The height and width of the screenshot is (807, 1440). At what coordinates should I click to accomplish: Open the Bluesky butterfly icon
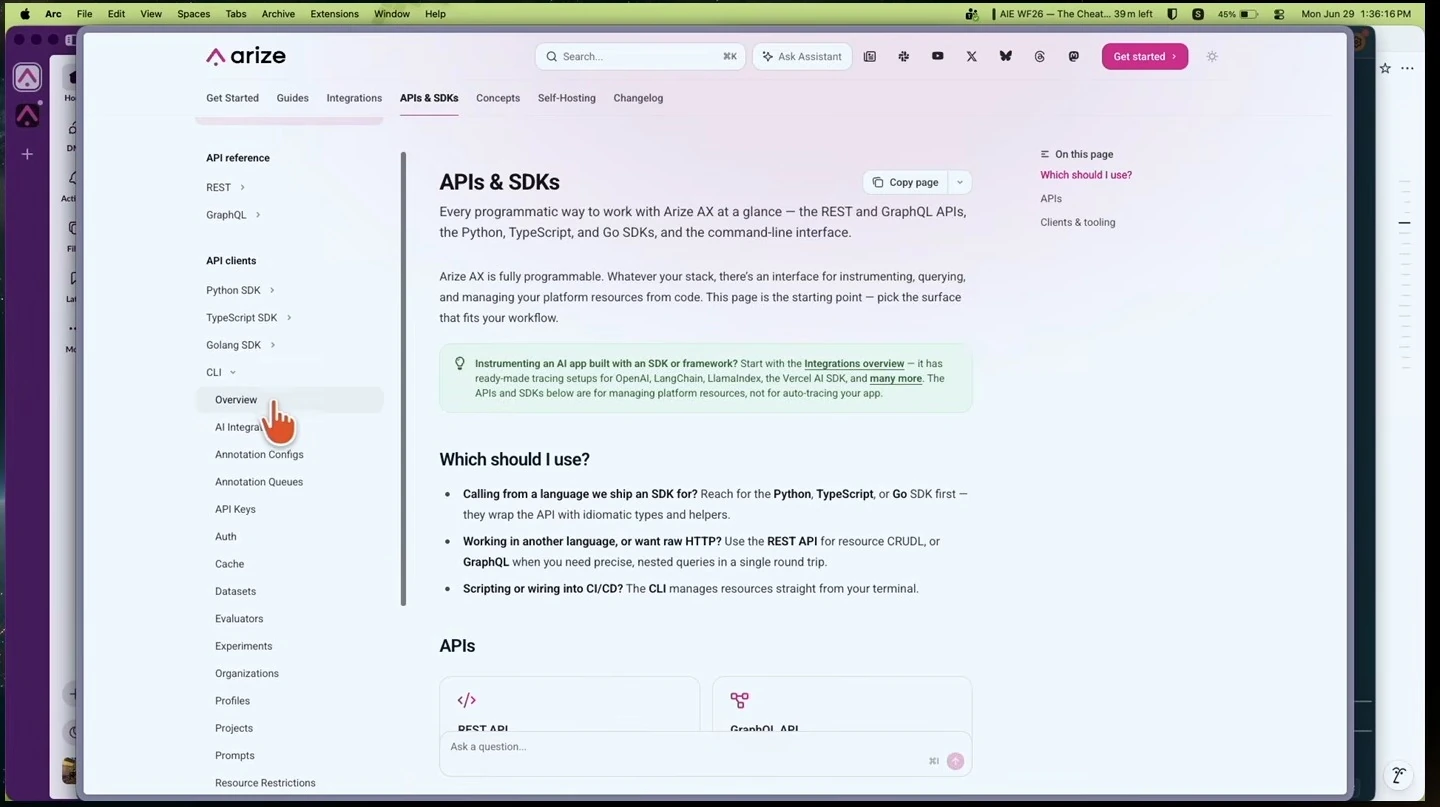1006,57
